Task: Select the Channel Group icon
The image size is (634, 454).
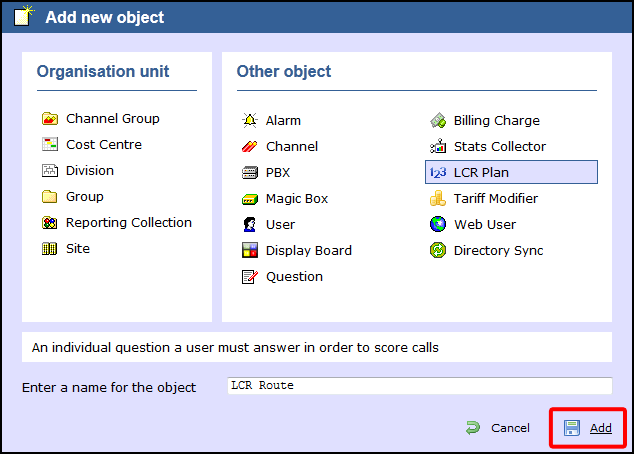Action: 49,119
